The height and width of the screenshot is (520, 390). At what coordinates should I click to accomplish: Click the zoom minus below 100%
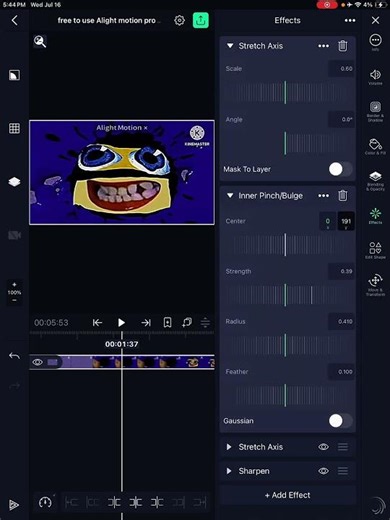(x=14, y=300)
